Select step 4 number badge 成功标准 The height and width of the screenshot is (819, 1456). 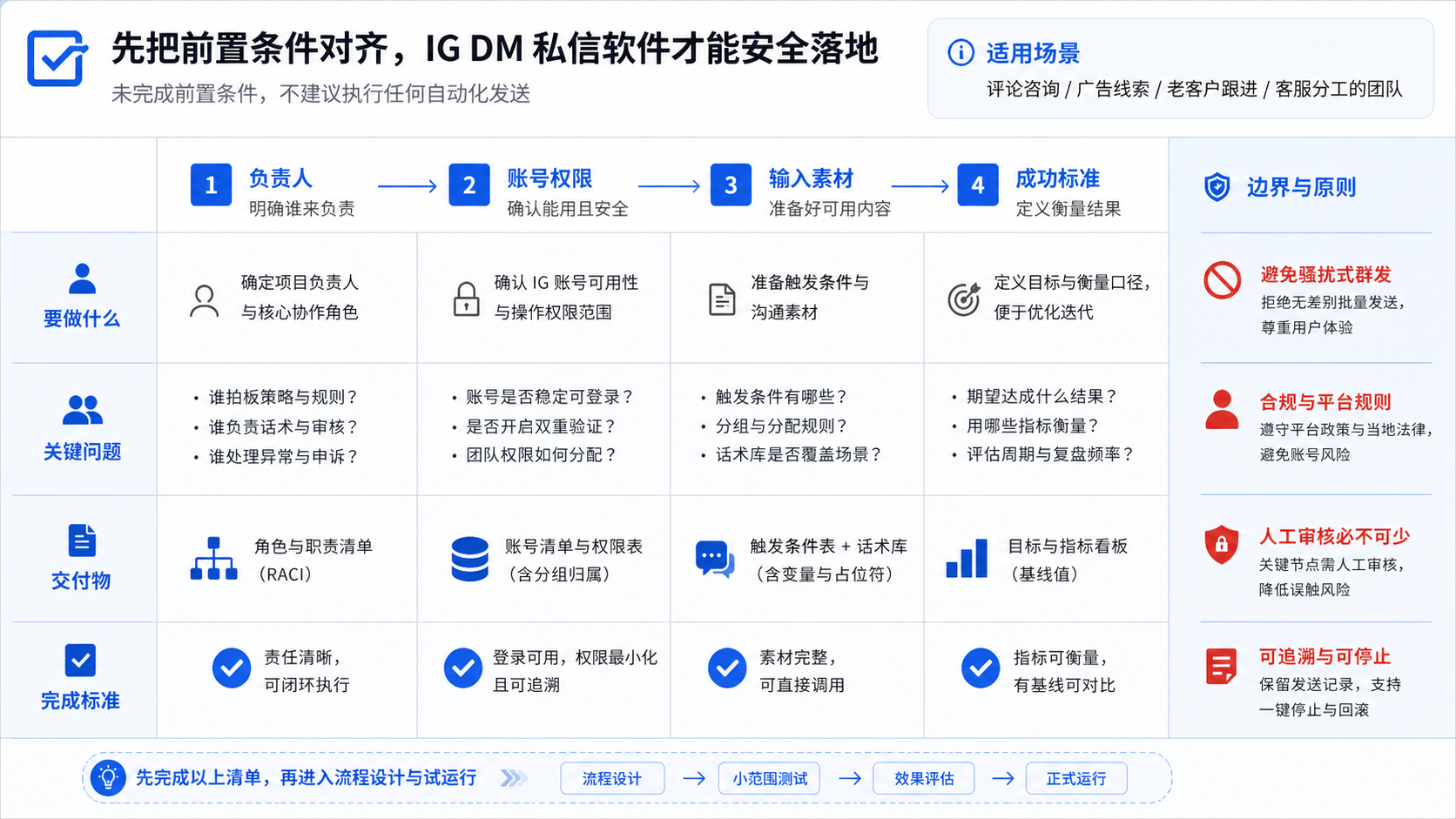click(x=978, y=185)
